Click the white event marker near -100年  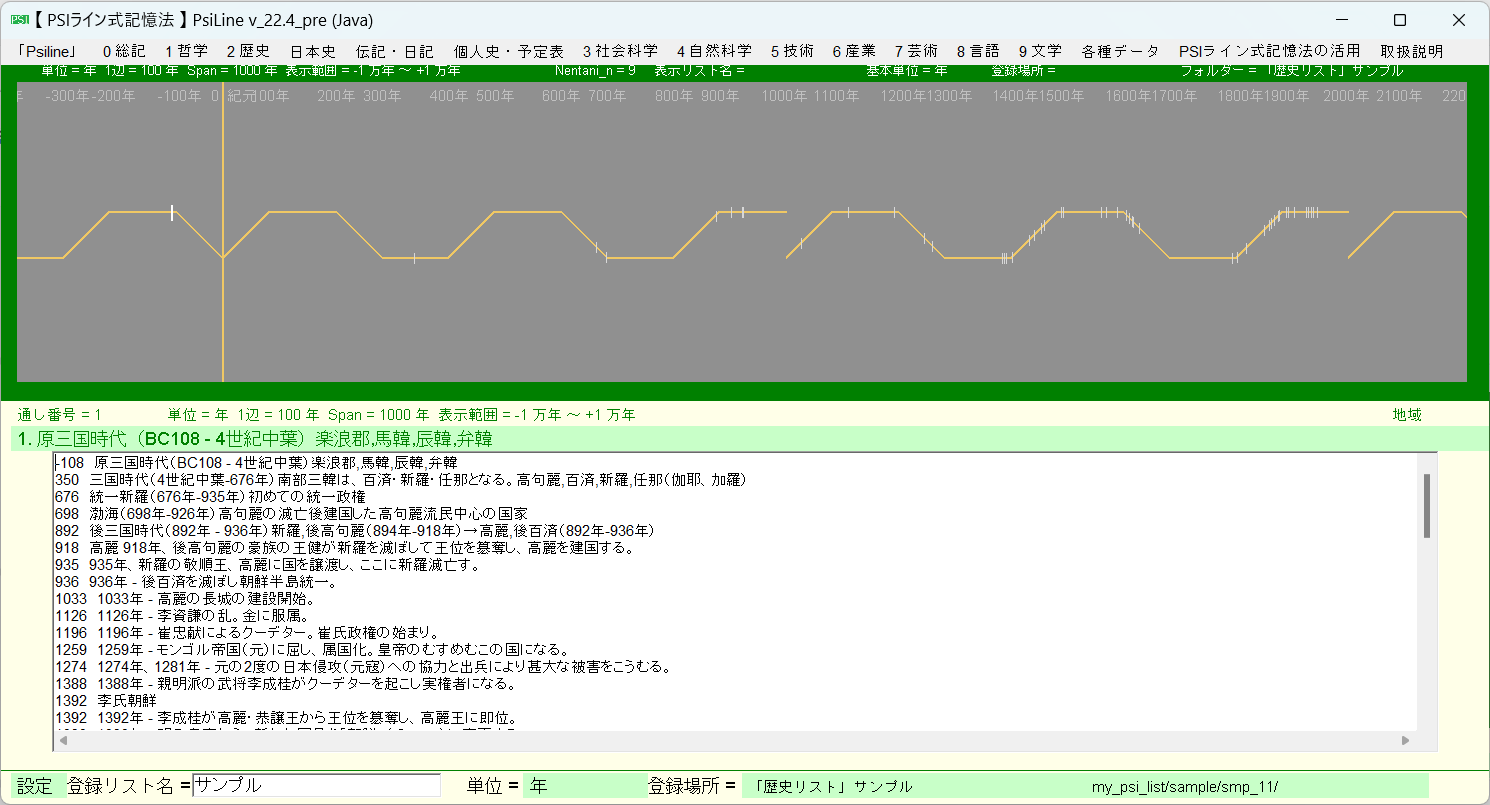[x=172, y=212]
